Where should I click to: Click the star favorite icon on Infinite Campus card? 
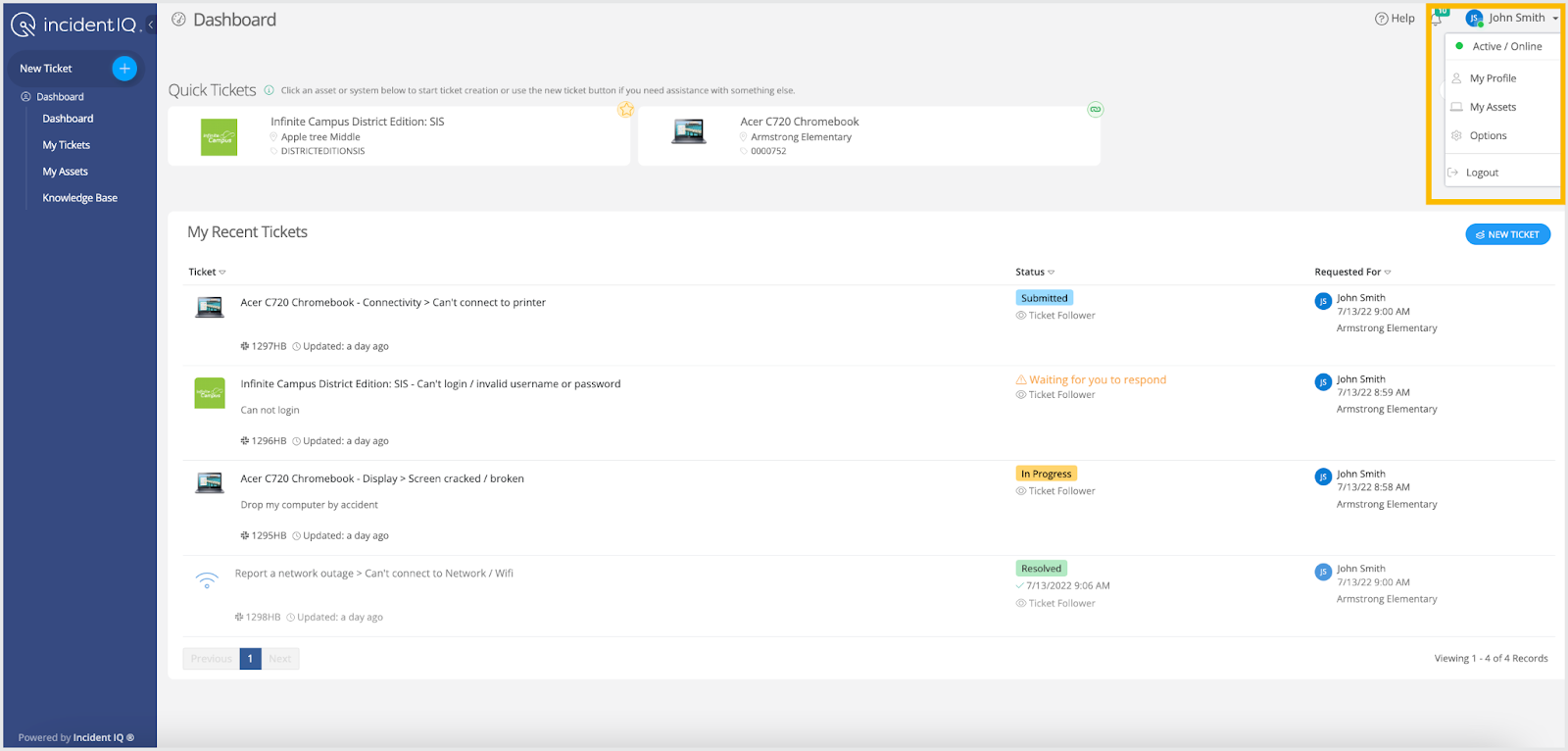tap(625, 110)
